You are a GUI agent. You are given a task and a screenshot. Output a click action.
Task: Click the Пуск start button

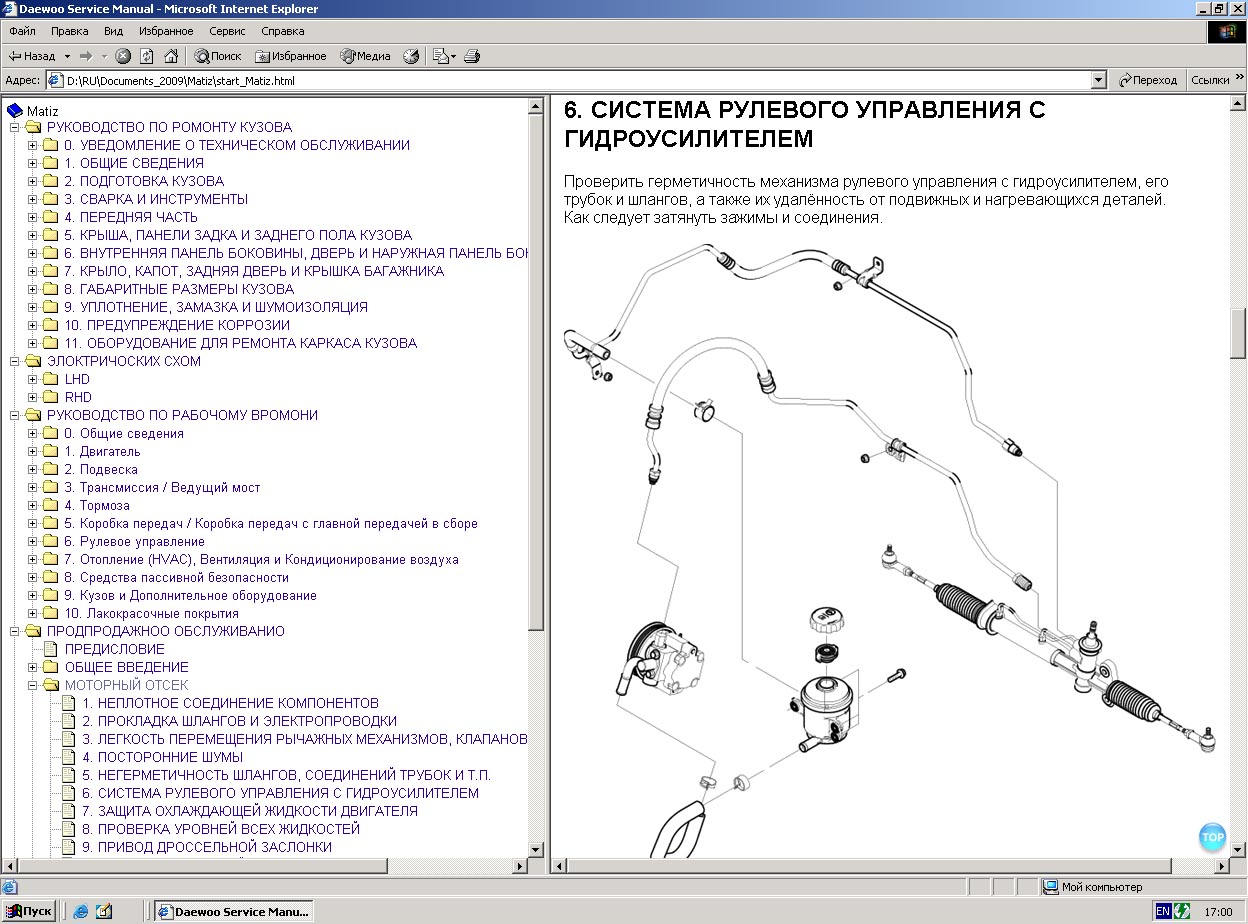click(x=30, y=911)
